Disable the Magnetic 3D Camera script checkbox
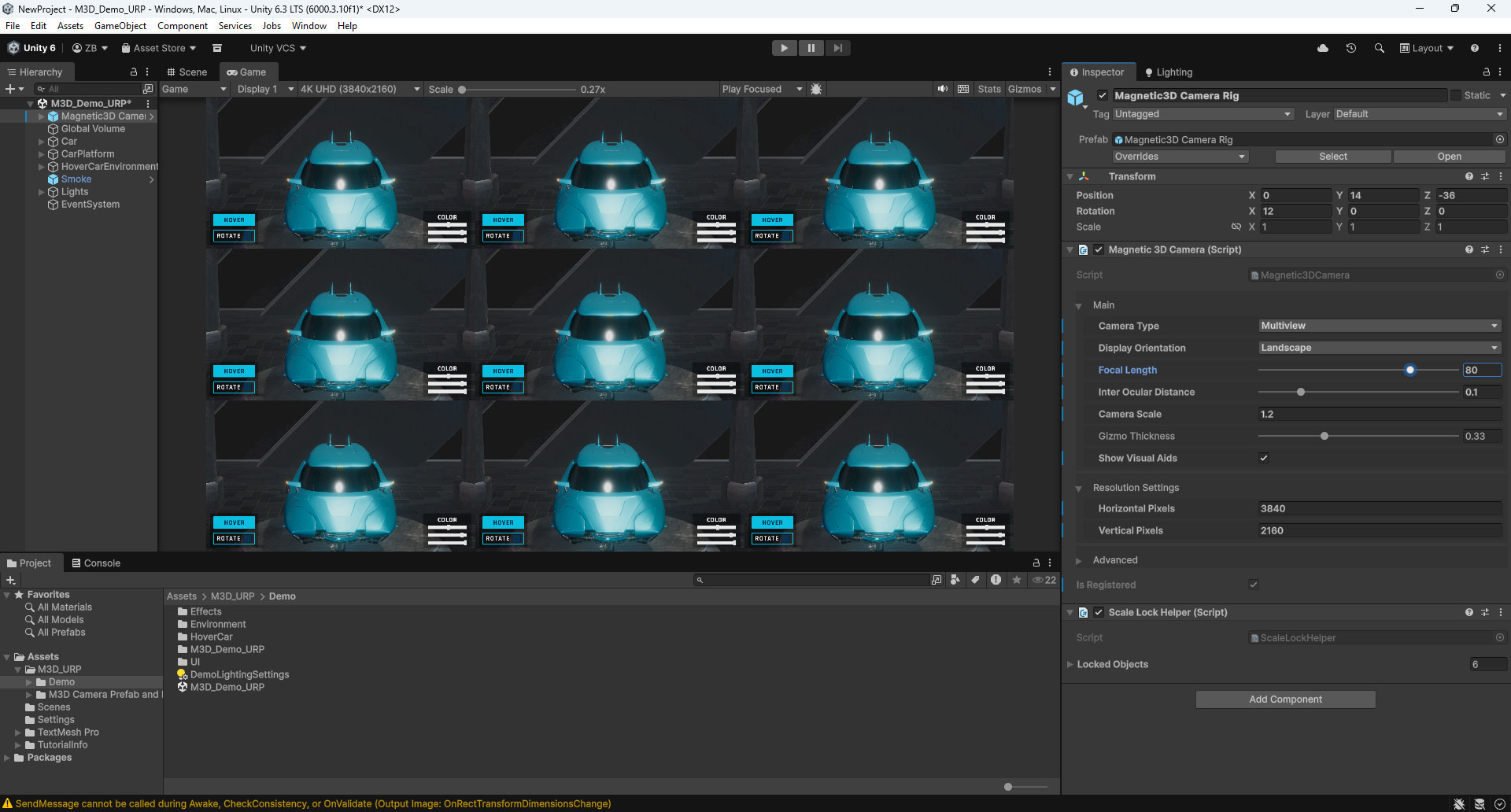The image size is (1511, 812). [1099, 249]
